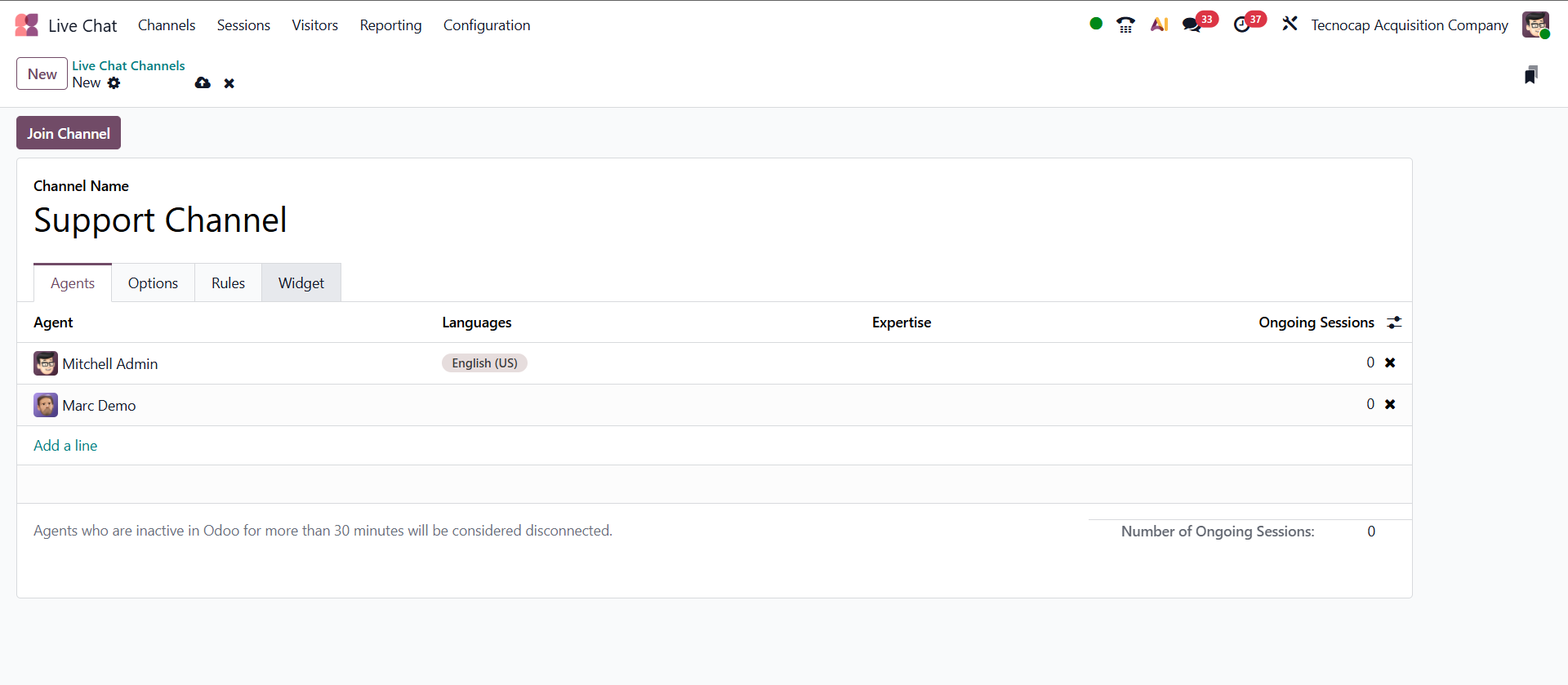Discard changes with the X icon
Screen dimensions: 1568x685
[x=229, y=83]
